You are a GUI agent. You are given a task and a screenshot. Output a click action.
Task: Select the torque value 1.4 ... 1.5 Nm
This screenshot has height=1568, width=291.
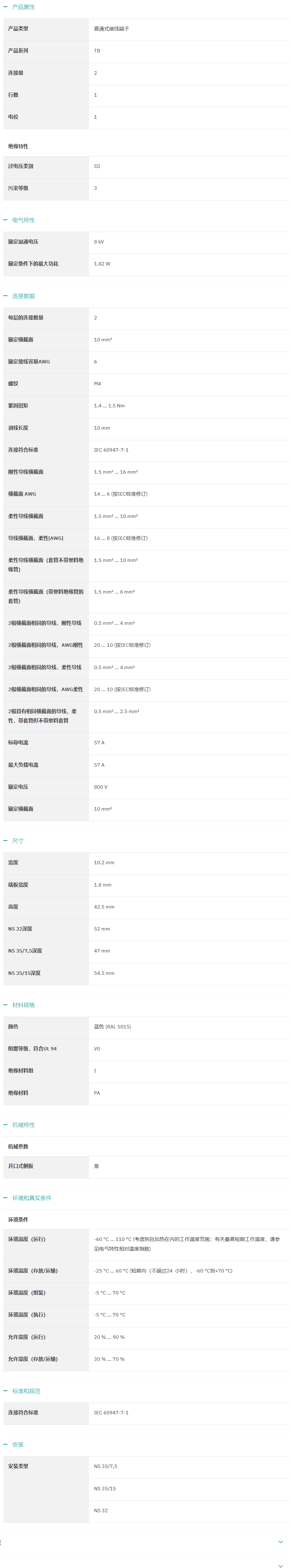110,405
